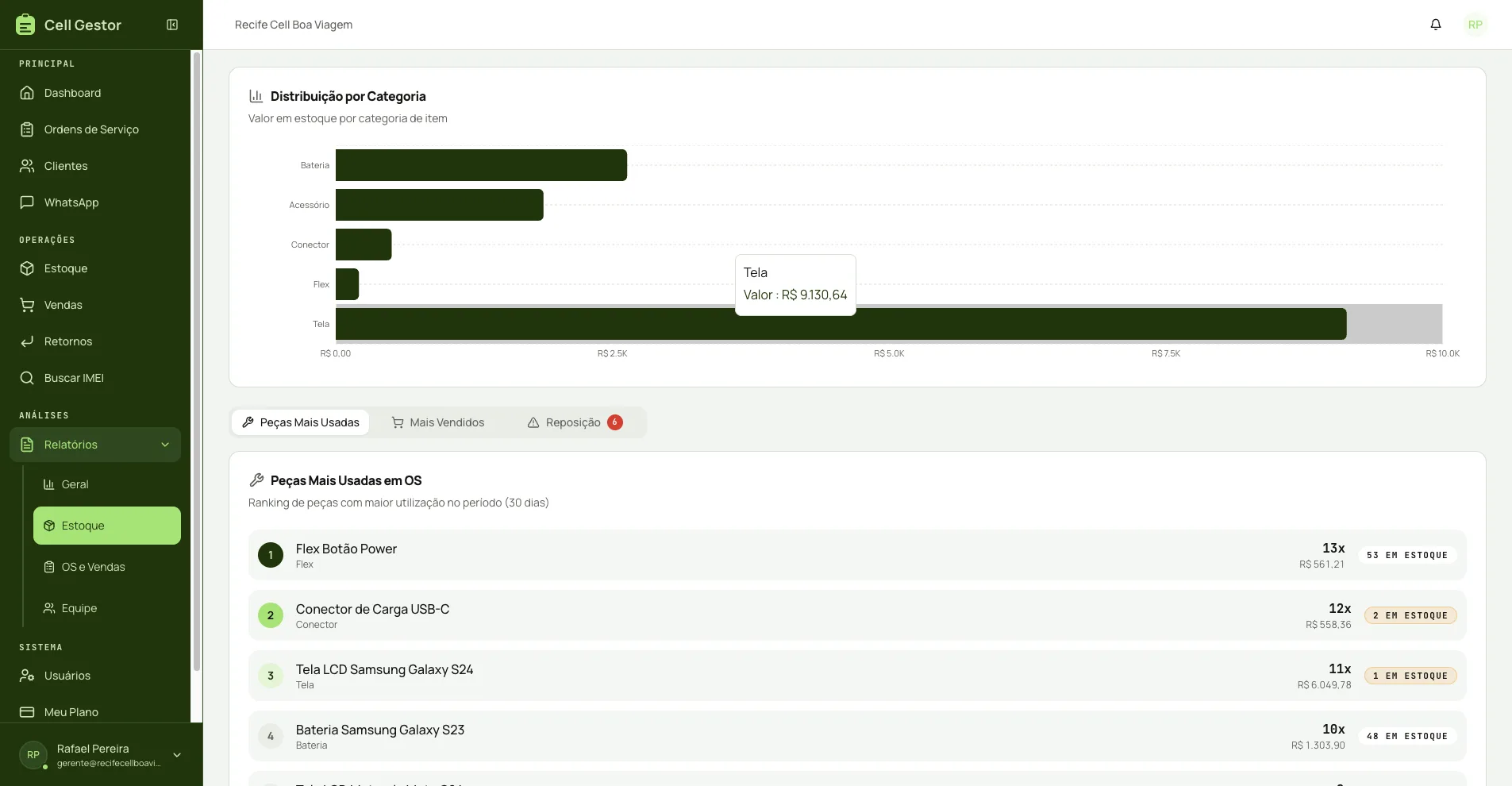Navigate to Buscar IMEI
The width and height of the screenshot is (1512, 786).
point(95,378)
